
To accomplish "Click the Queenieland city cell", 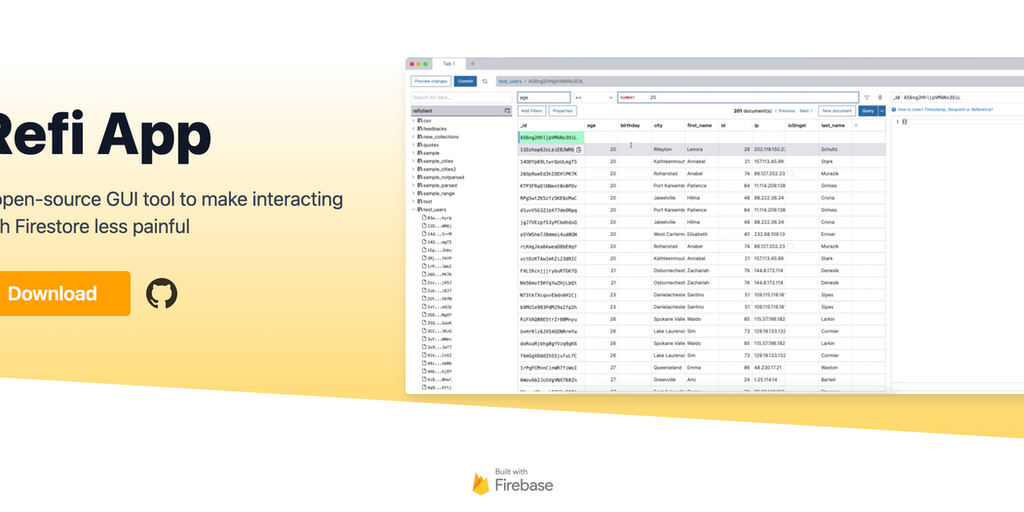I will [668, 367].
